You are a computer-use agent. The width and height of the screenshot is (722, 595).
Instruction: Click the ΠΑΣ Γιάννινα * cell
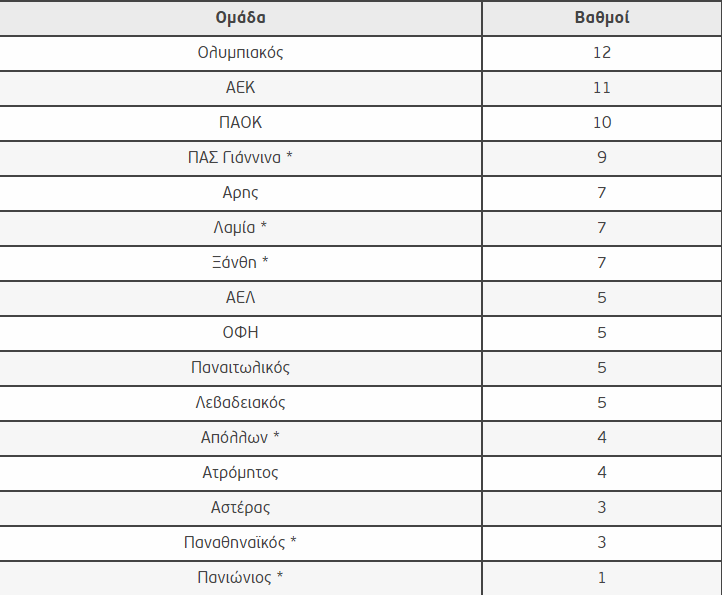pos(240,157)
